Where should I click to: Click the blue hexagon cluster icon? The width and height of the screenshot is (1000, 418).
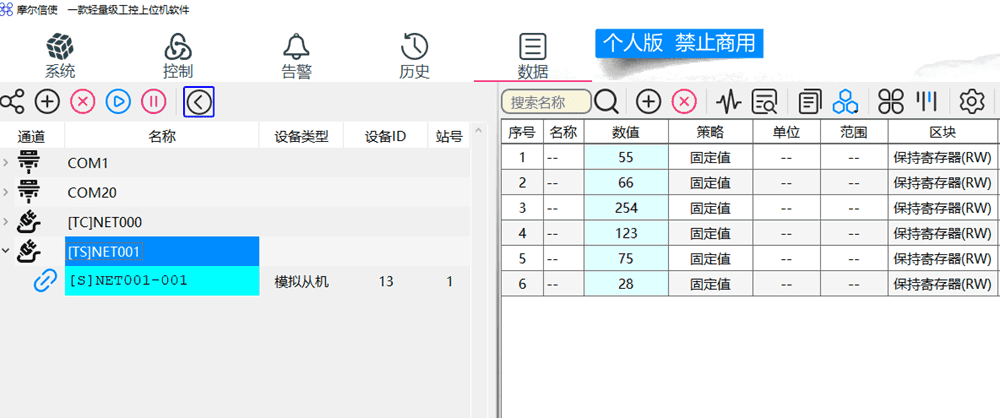point(848,101)
